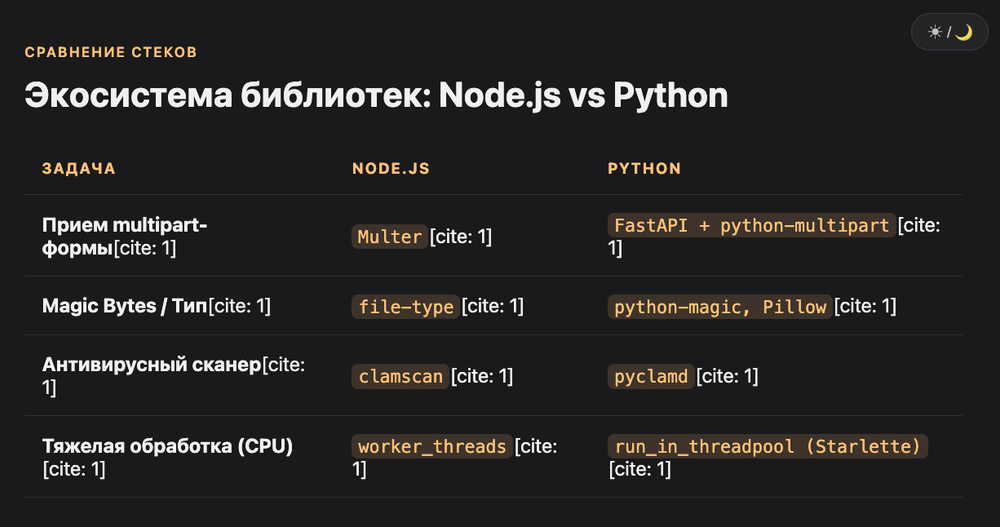Screen dimensions: 1000x527
Task: Click the FastAPI + python-multipart tag
Action: tap(751, 225)
